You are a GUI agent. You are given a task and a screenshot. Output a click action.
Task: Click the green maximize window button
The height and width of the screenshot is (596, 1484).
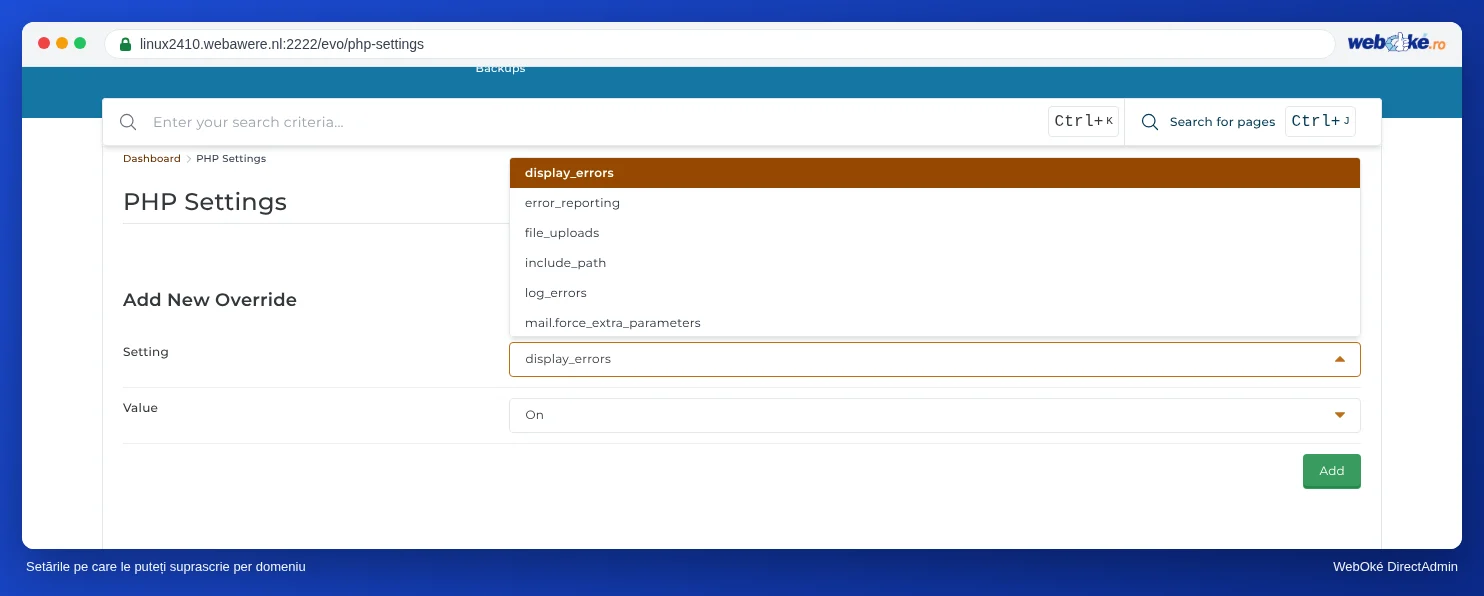tap(80, 43)
